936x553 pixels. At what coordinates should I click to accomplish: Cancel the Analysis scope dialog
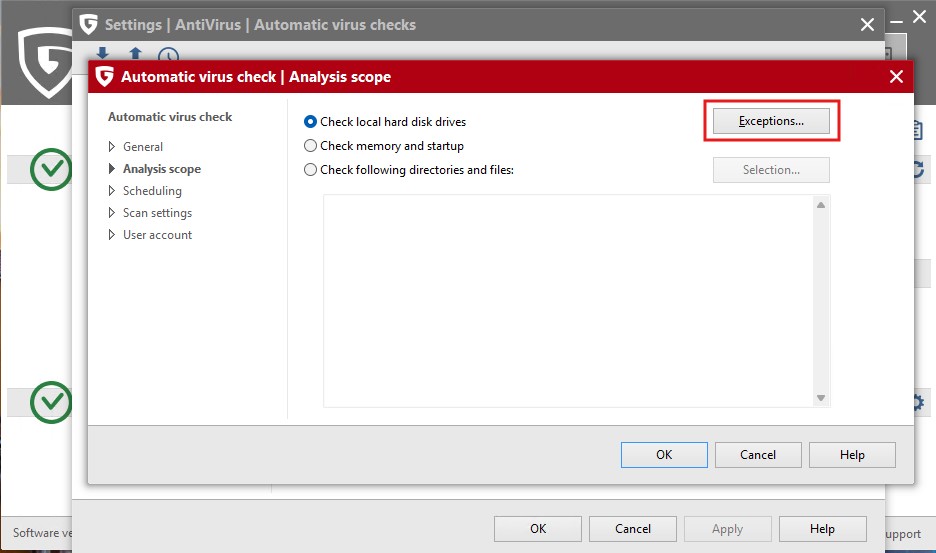click(x=758, y=454)
